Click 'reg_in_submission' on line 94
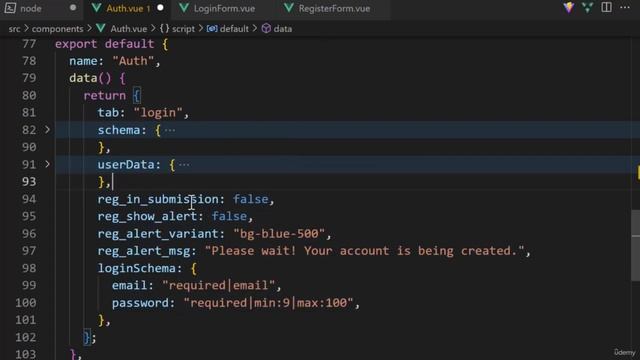This screenshot has height=360, width=640. click(158, 199)
